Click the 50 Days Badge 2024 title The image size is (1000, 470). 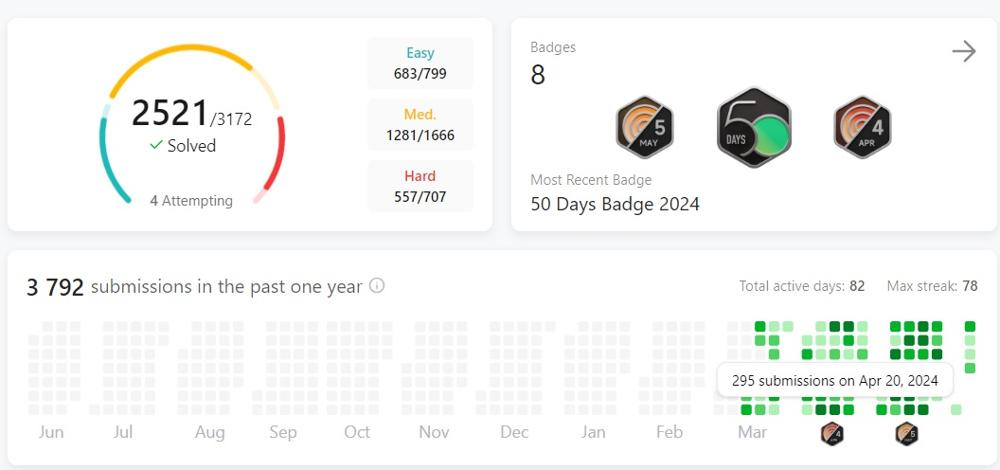pos(615,204)
